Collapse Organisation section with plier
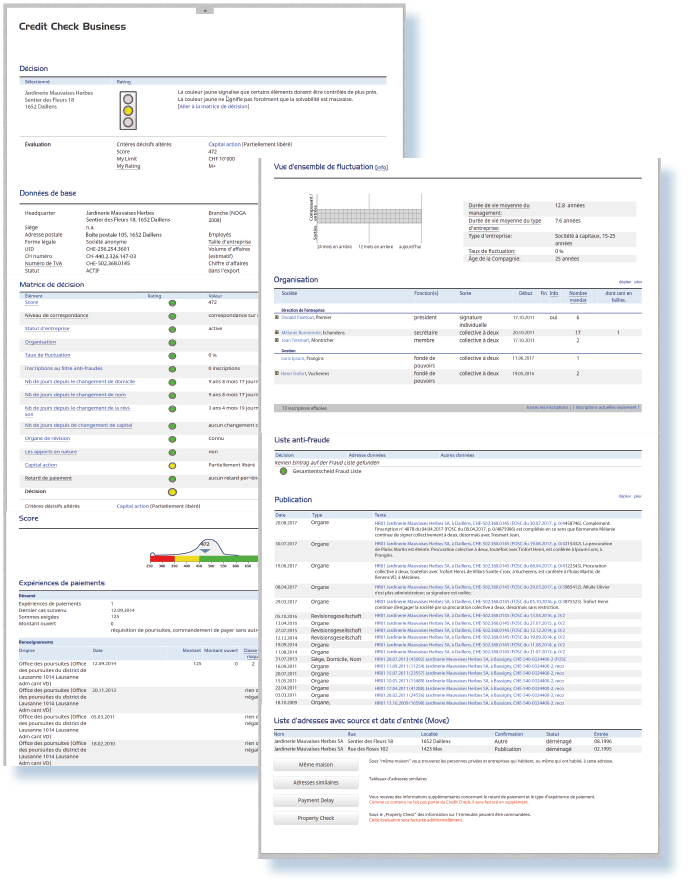The image size is (688, 885). click(x=638, y=282)
